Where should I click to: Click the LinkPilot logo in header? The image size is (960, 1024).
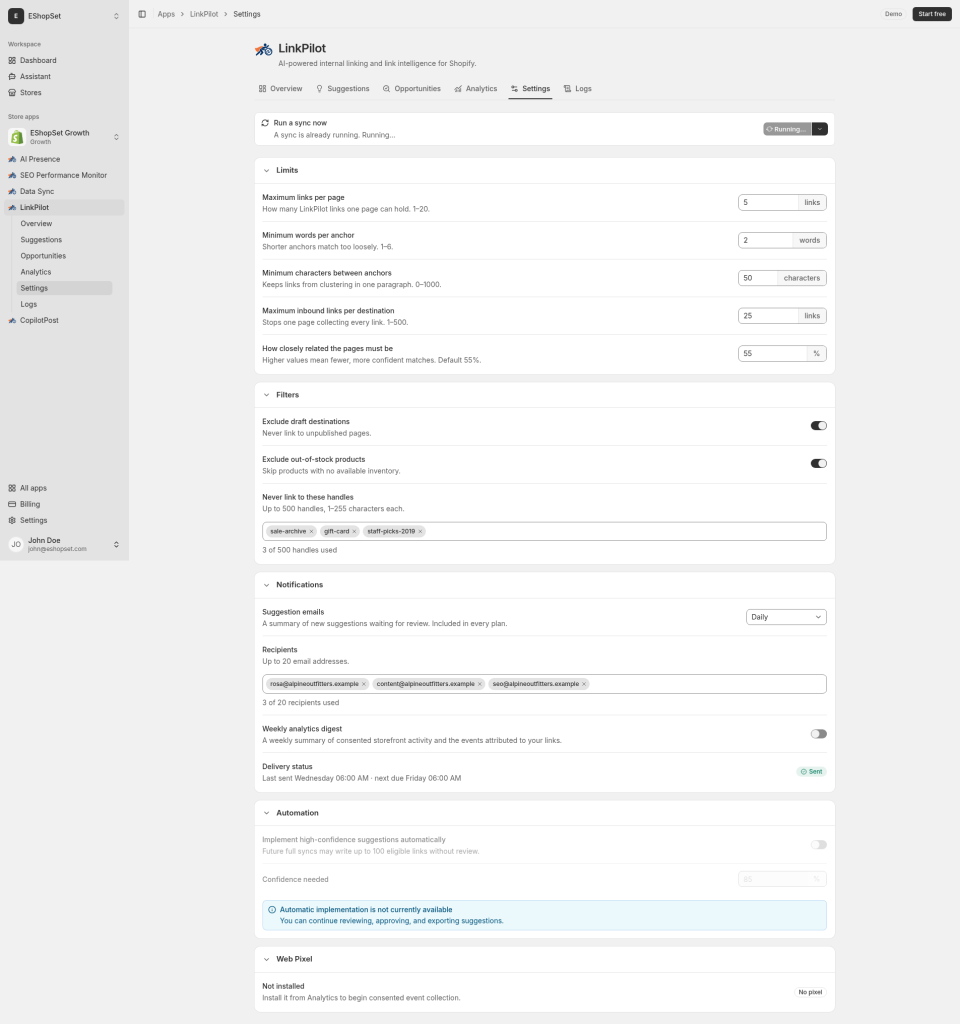tap(264, 49)
